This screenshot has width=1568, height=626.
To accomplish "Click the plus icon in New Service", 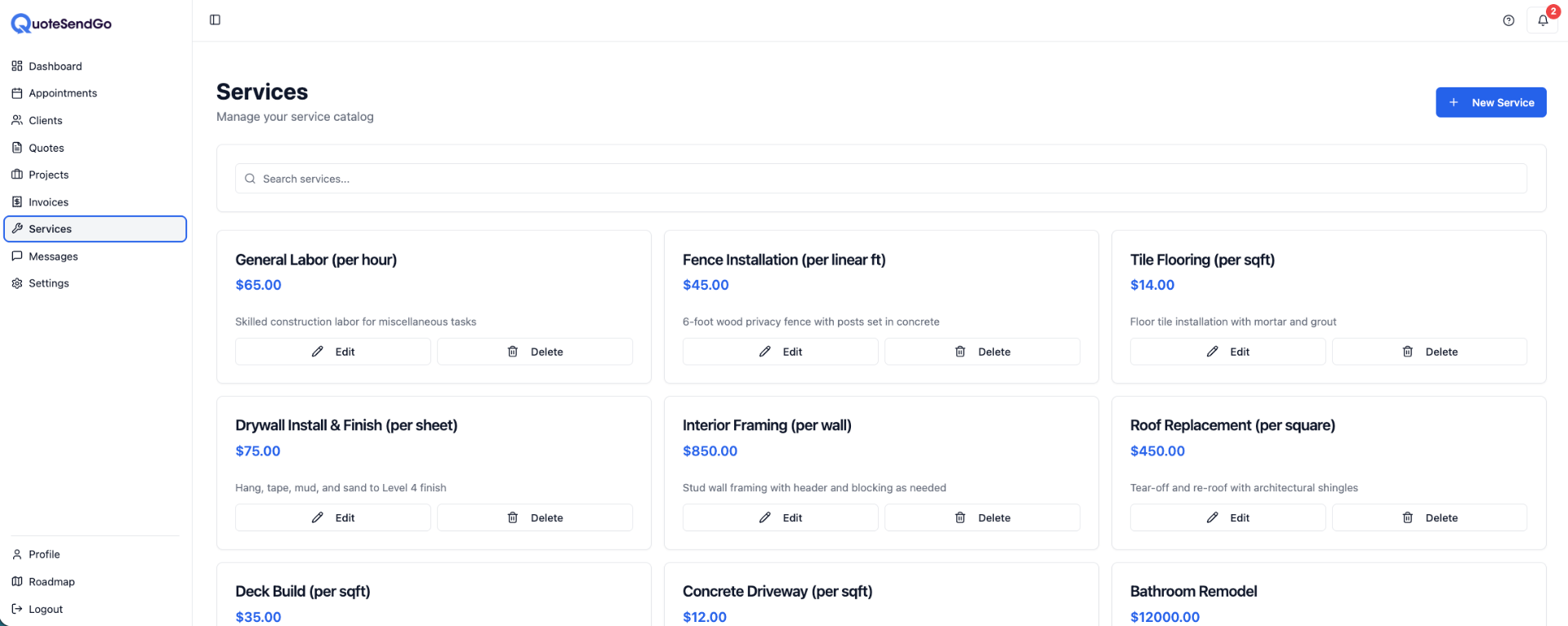I will click(1454, 103).
